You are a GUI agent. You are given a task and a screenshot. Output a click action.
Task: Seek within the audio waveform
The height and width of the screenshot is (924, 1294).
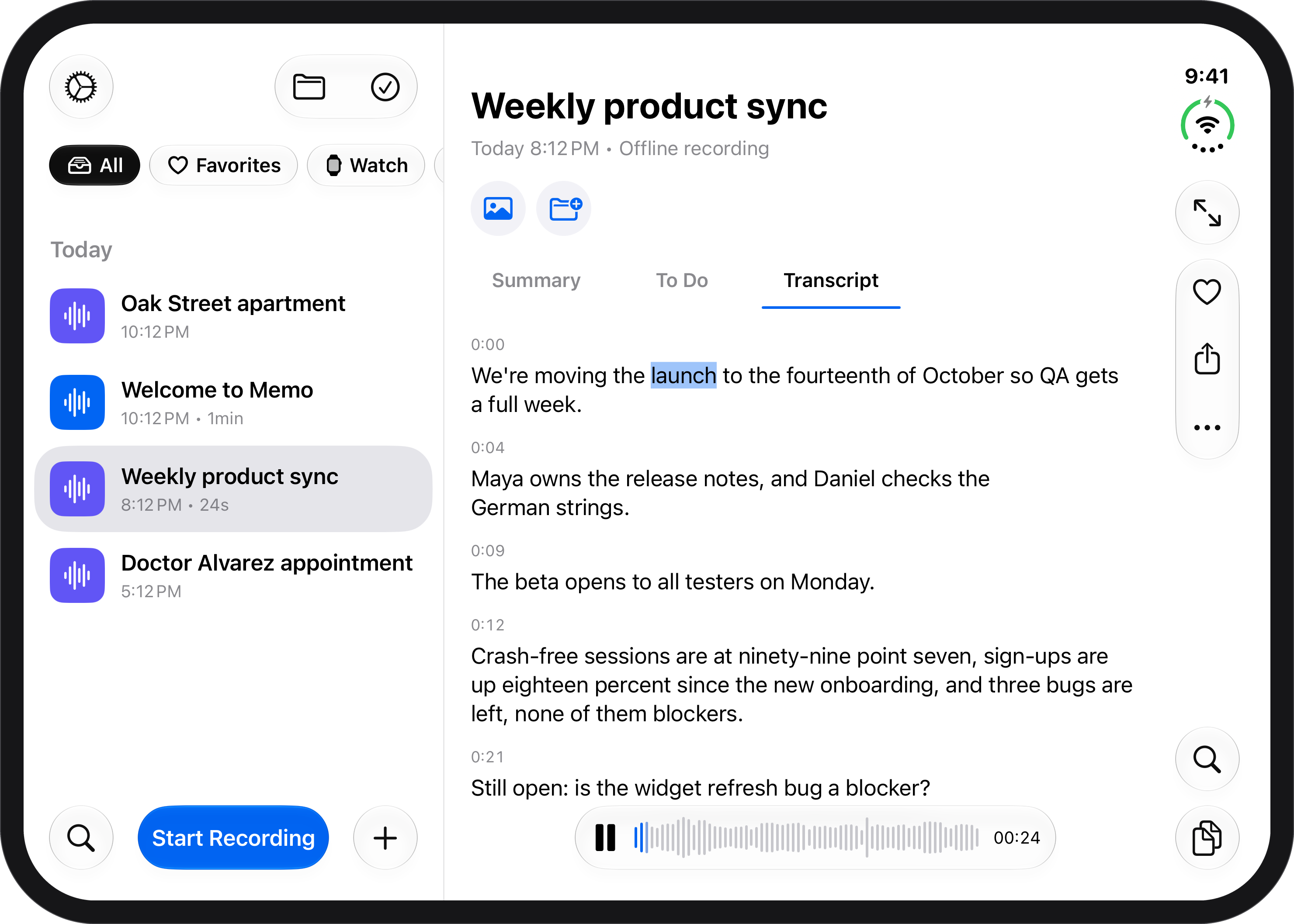[806, 837]
